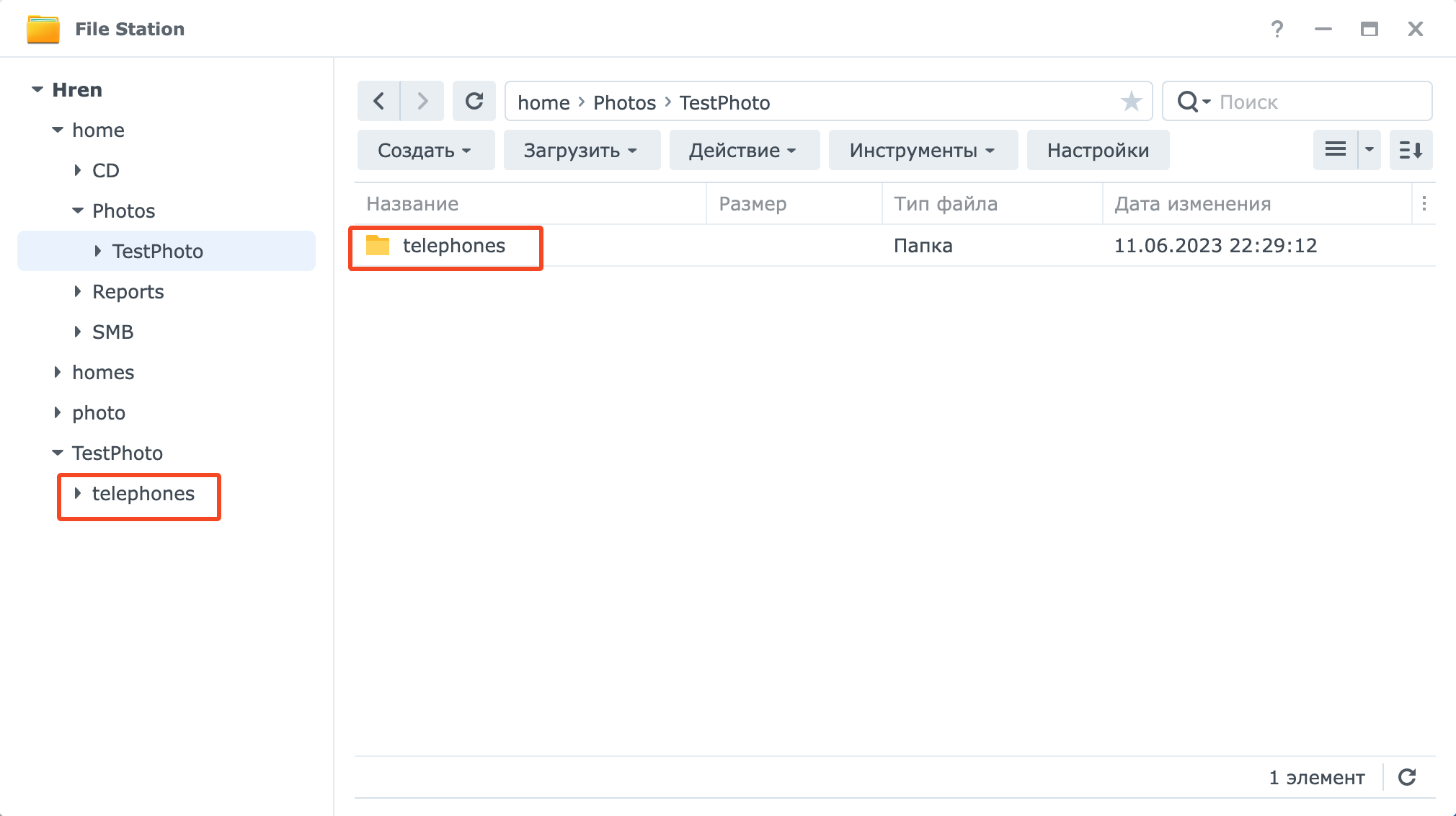The image size is (1456, 816).
Task: Refresh the item count in the status bar
Action: (1407, 777)
